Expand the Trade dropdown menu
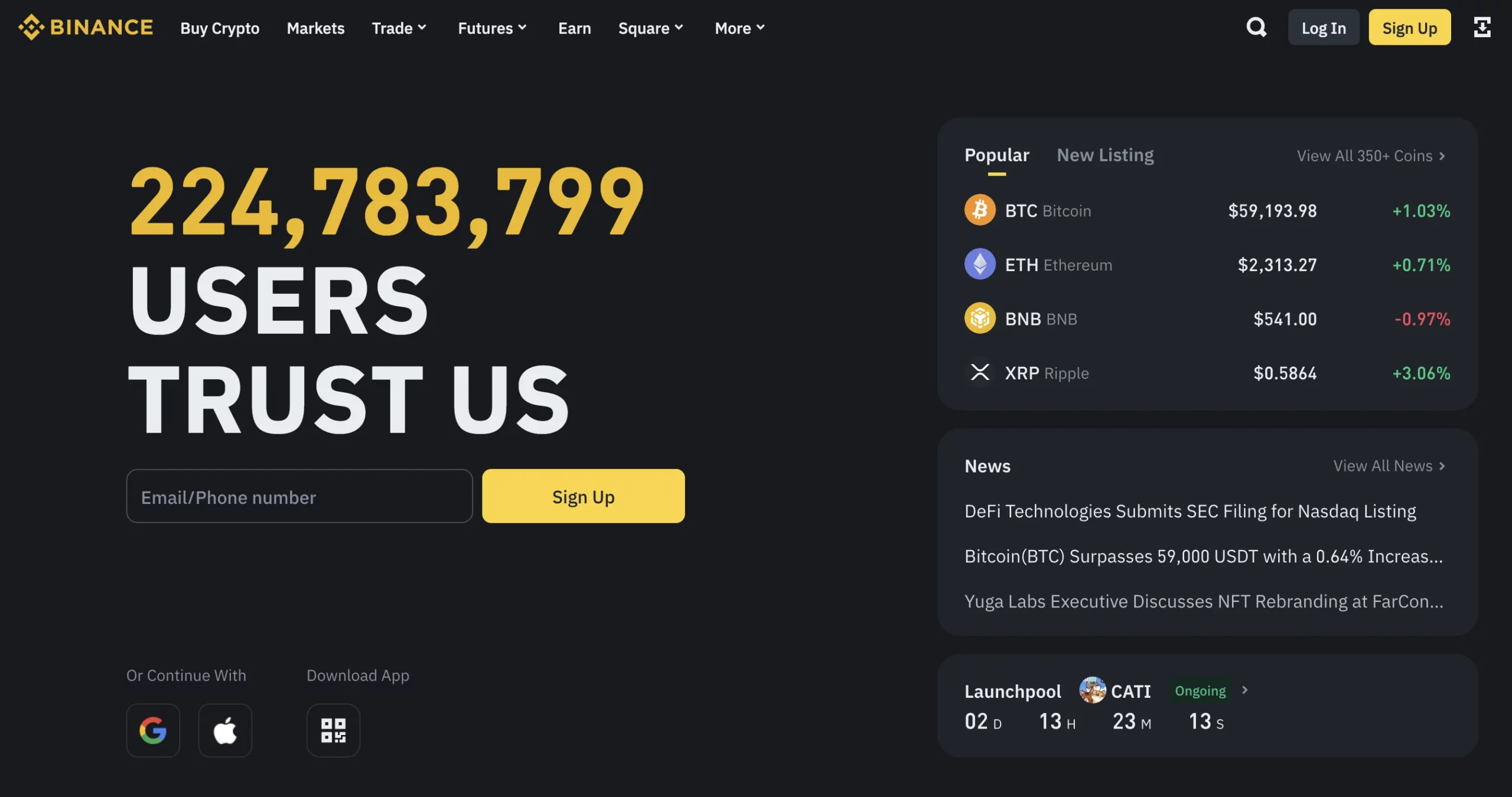1512x797 pixels. pos(398,27)
